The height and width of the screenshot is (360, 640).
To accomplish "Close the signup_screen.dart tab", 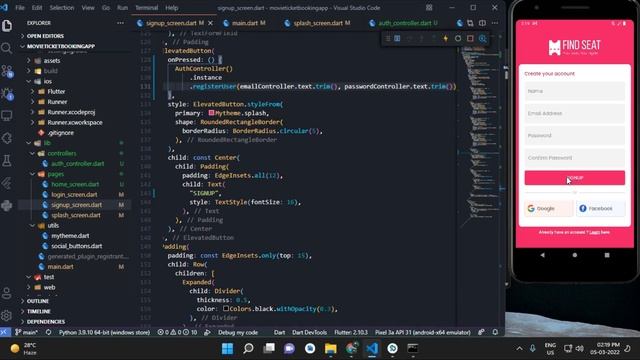I will pos(211,23).
